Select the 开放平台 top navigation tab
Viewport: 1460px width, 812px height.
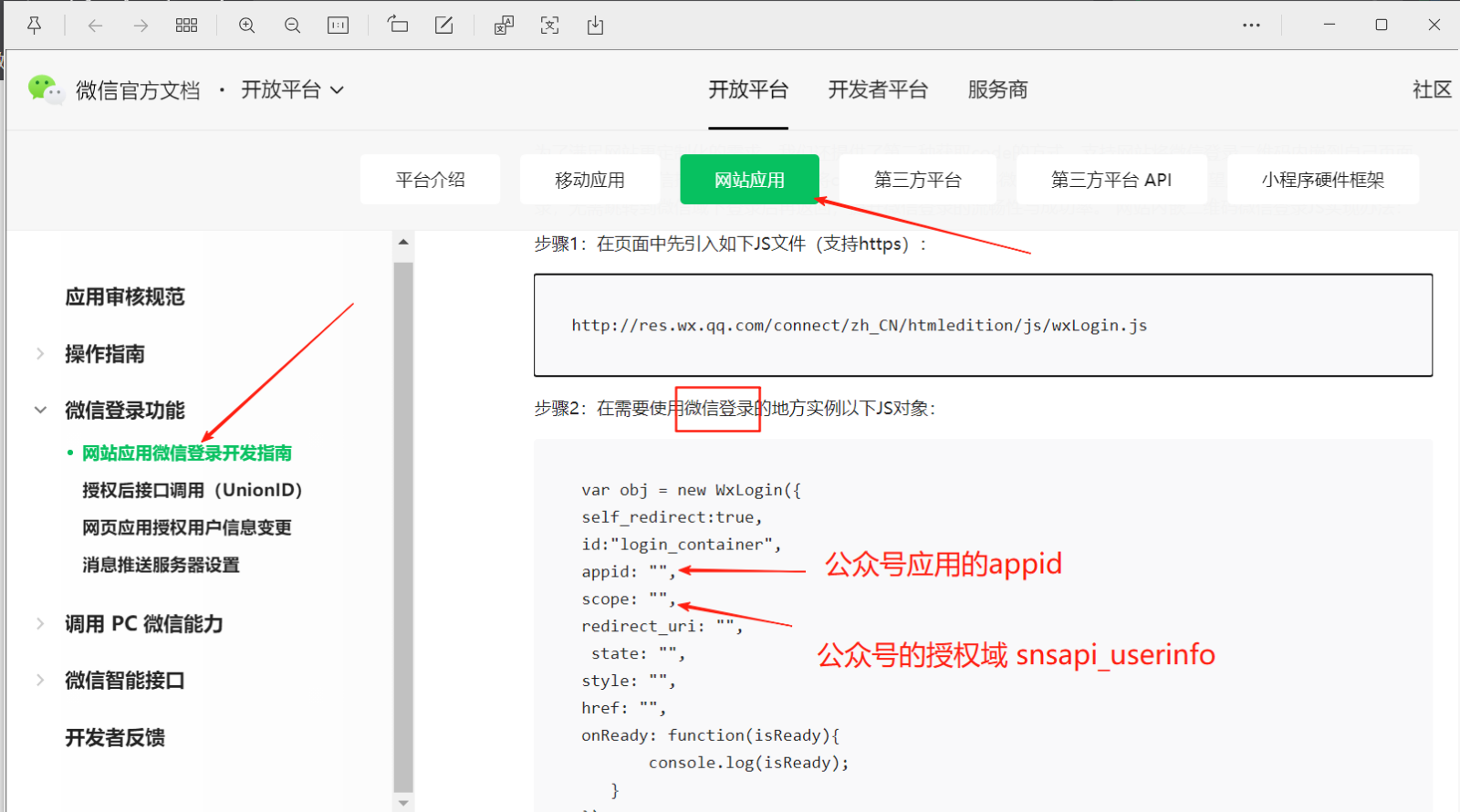pos(748,89)
